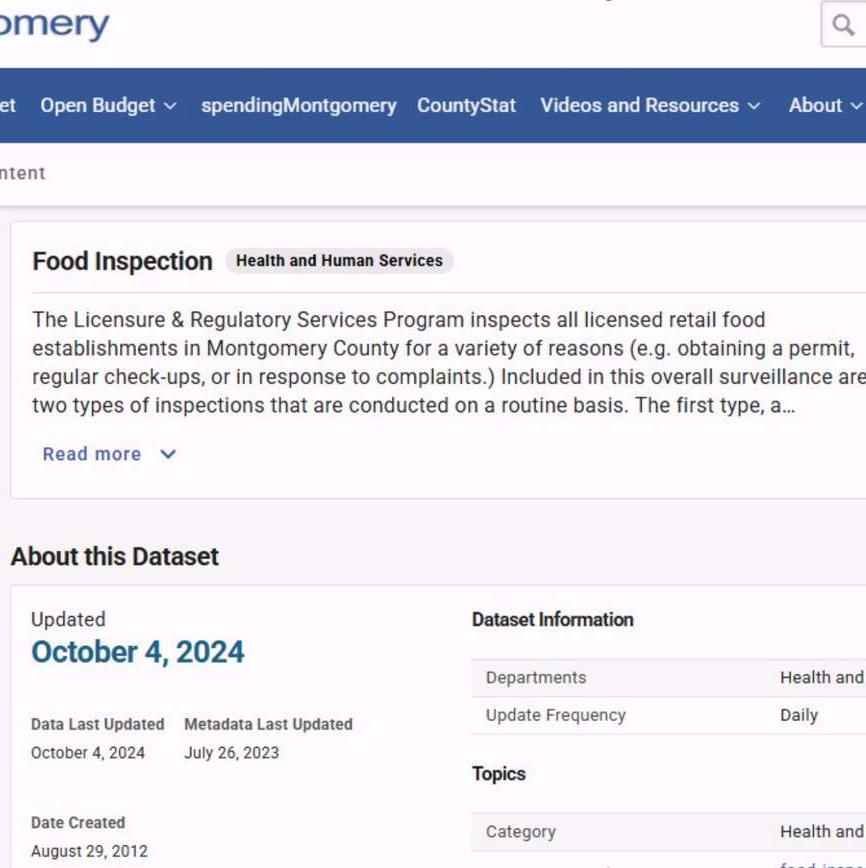Click the search magnifier icon
The image size is (866, 868).
click(x=844, y=25)
